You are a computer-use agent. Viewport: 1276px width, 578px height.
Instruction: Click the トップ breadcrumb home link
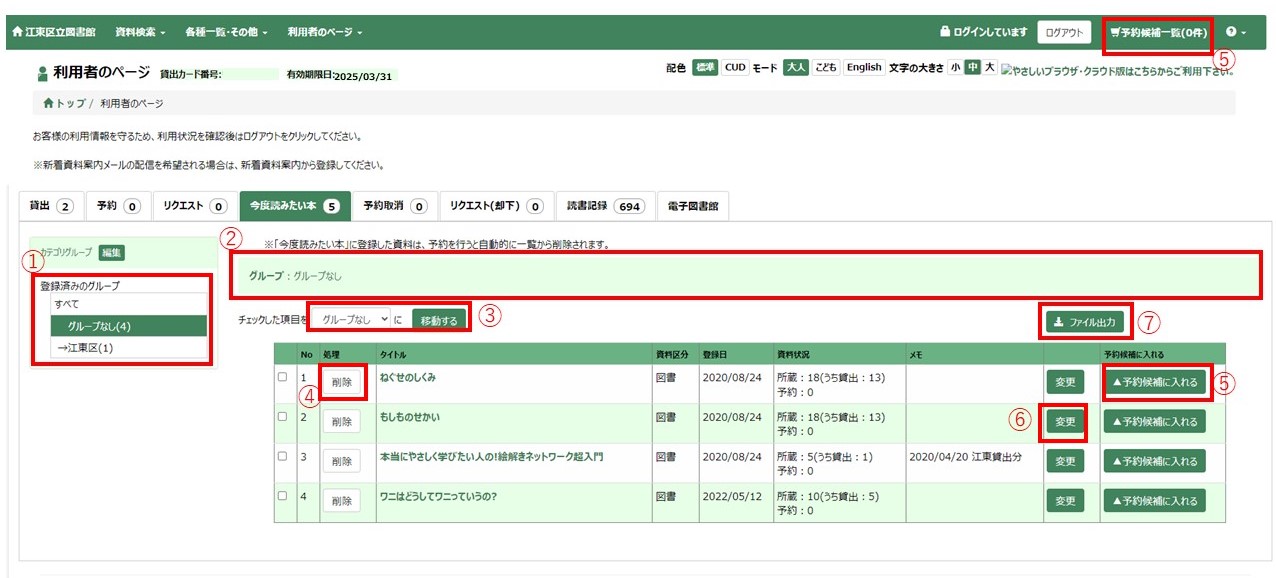[64, 103]
